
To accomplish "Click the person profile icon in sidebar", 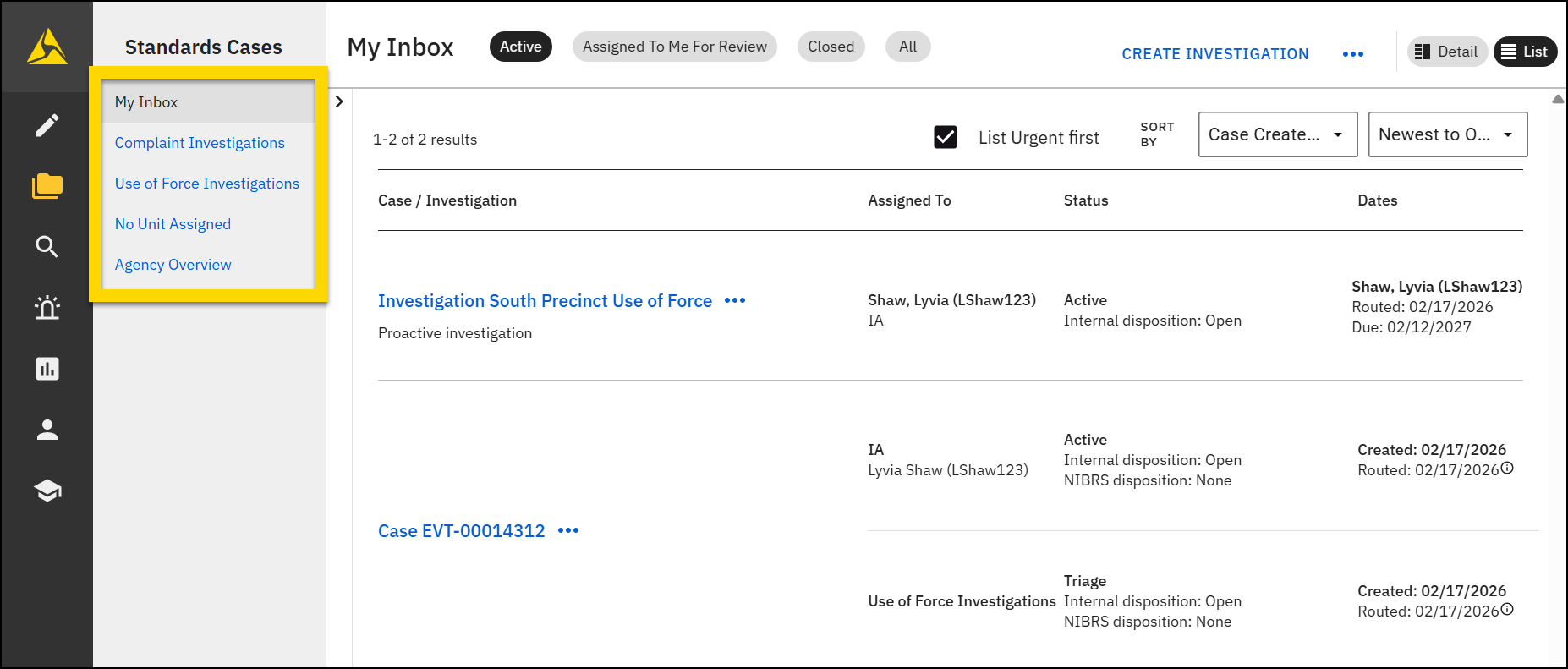I will 47,430.
